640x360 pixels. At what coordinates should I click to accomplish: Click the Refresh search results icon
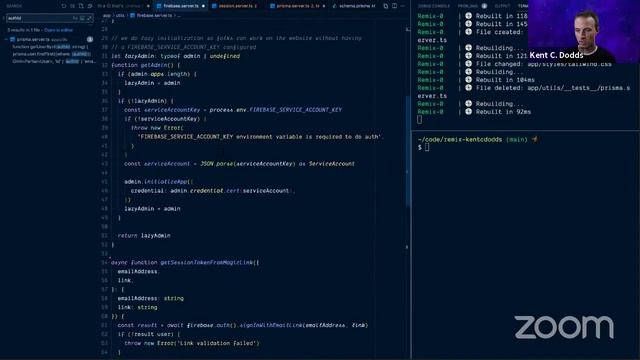[x=64, y=6]
